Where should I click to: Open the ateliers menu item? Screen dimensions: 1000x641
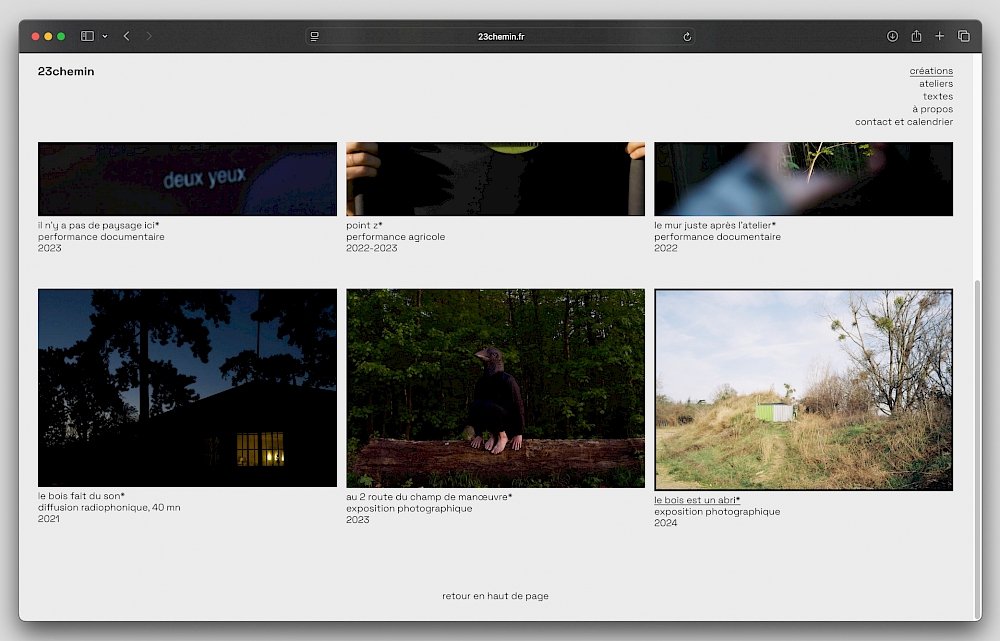(936, 84)
